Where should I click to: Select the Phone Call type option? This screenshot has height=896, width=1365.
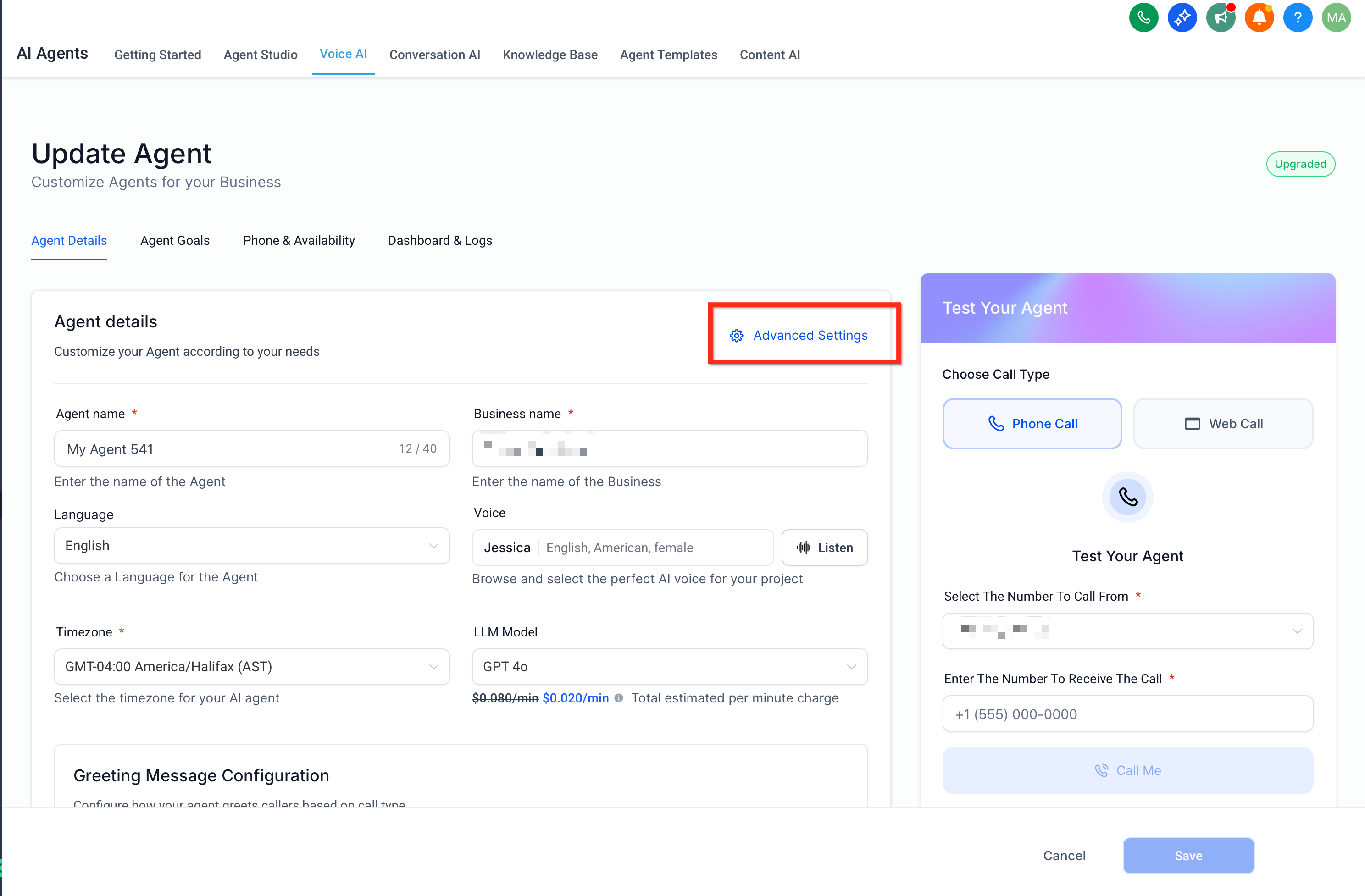point(1032,424)
